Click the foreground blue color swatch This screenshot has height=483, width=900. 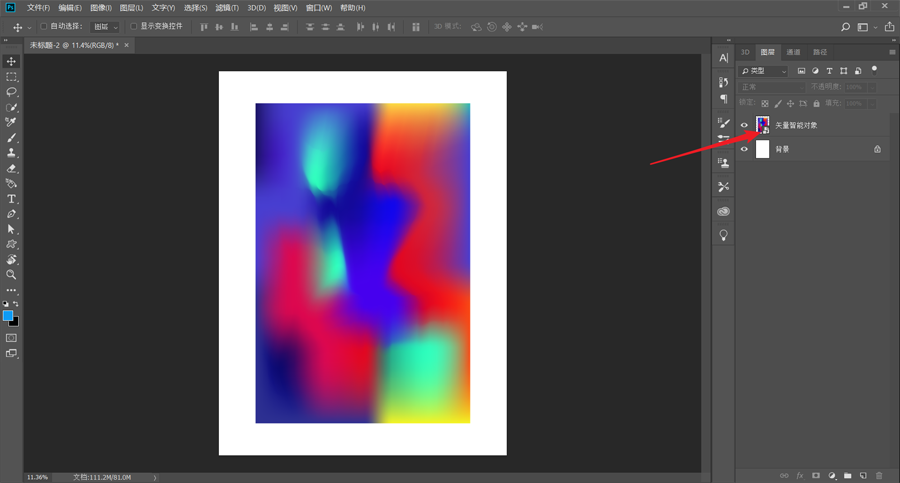click(8, 316)
